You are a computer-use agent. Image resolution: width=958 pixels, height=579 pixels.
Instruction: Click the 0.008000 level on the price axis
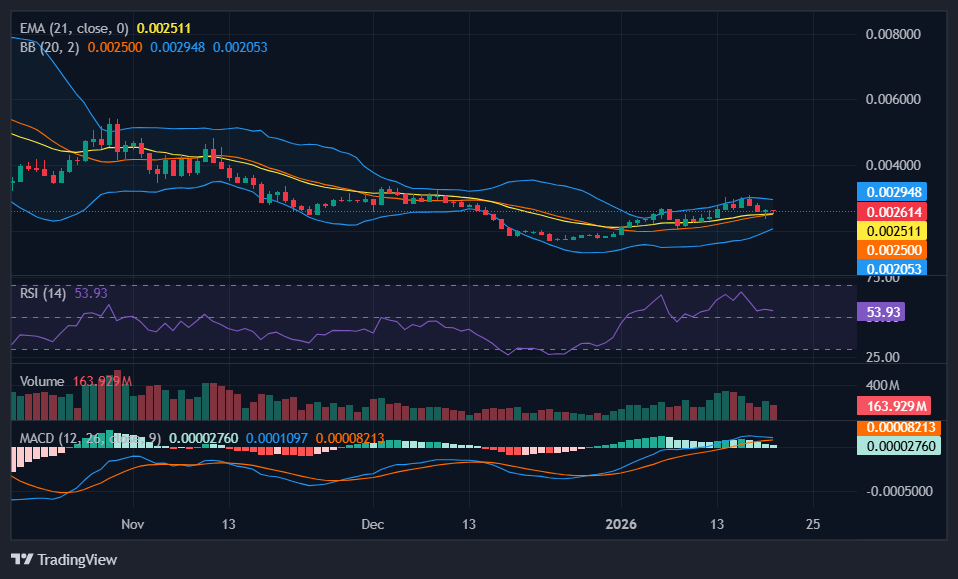point(892,34)
